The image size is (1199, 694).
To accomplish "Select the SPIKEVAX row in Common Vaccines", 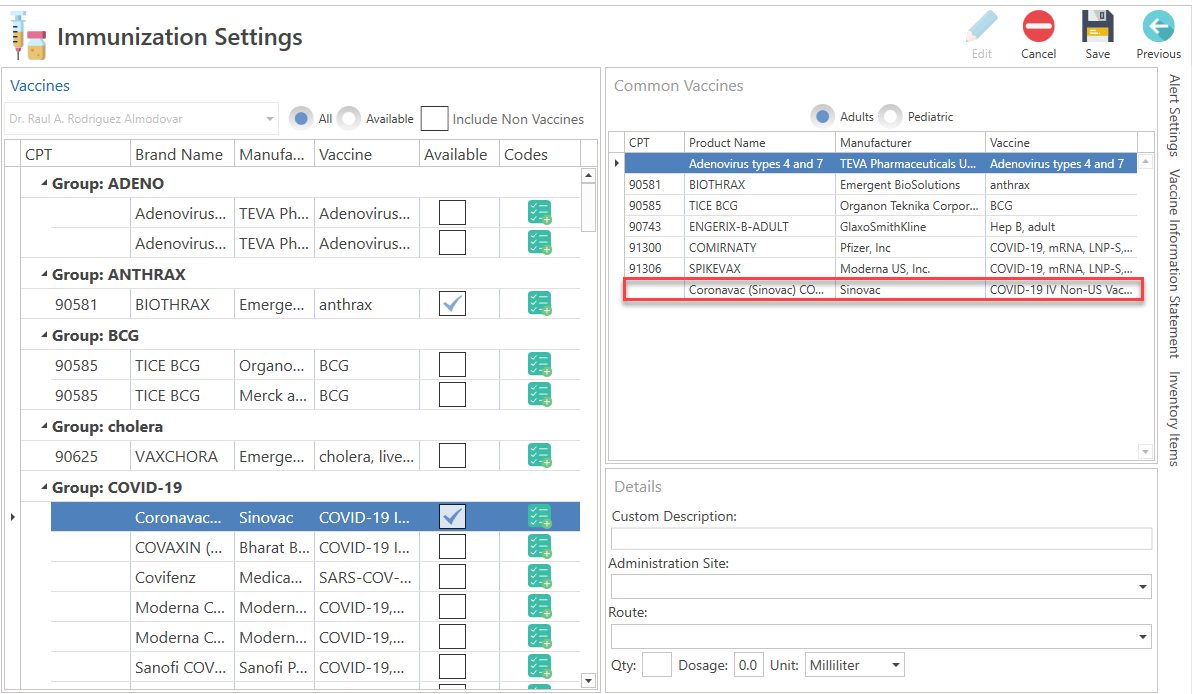I will [880, 268].
